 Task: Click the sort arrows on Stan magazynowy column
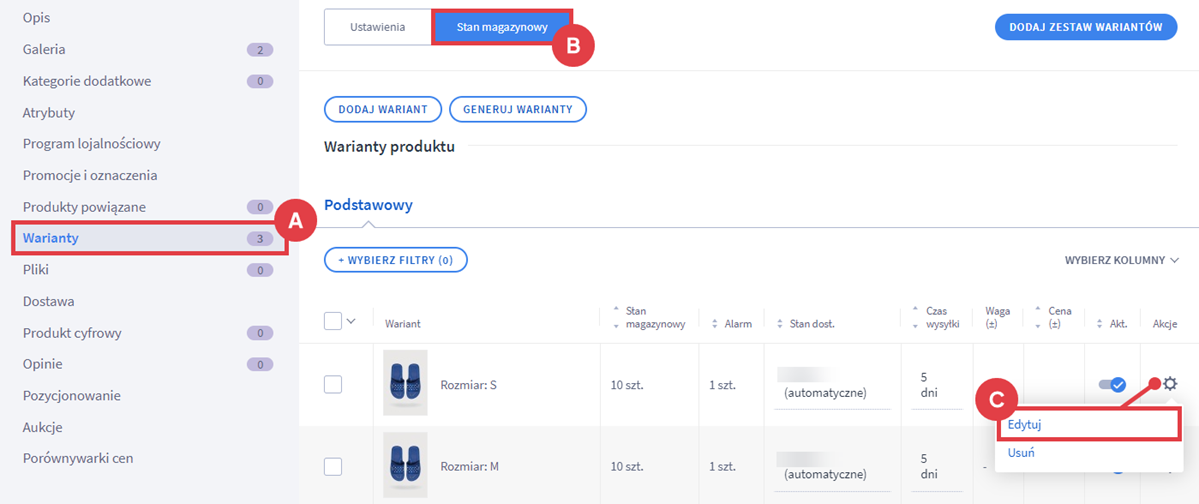[x=615, y=317]
